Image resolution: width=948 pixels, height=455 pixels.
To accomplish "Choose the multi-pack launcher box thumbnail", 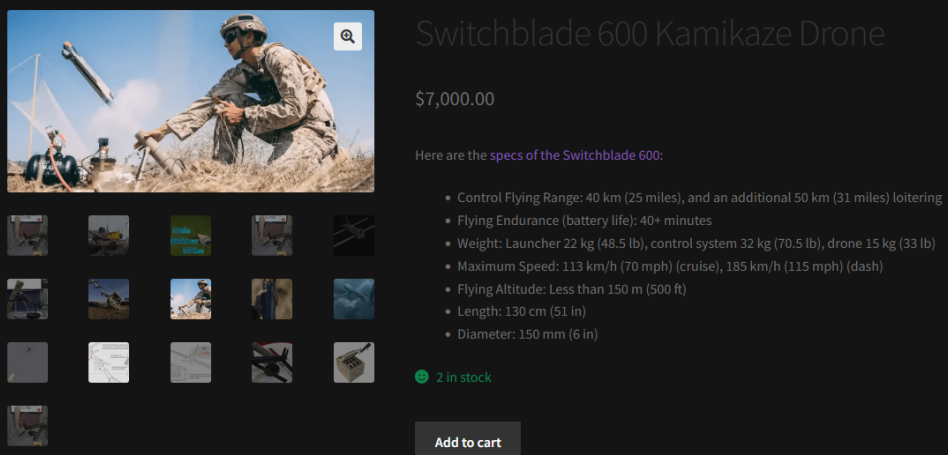I will click(353, 362).
